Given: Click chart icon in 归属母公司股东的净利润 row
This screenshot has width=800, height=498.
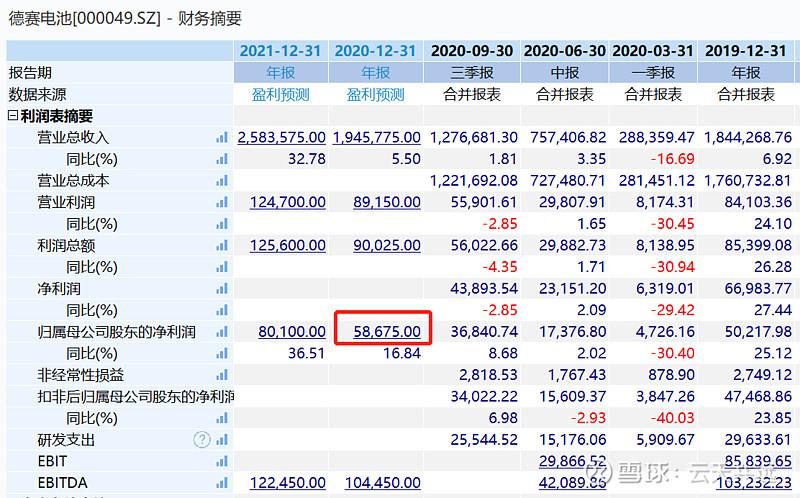Looking at the screenshot, I should point(222,332).
